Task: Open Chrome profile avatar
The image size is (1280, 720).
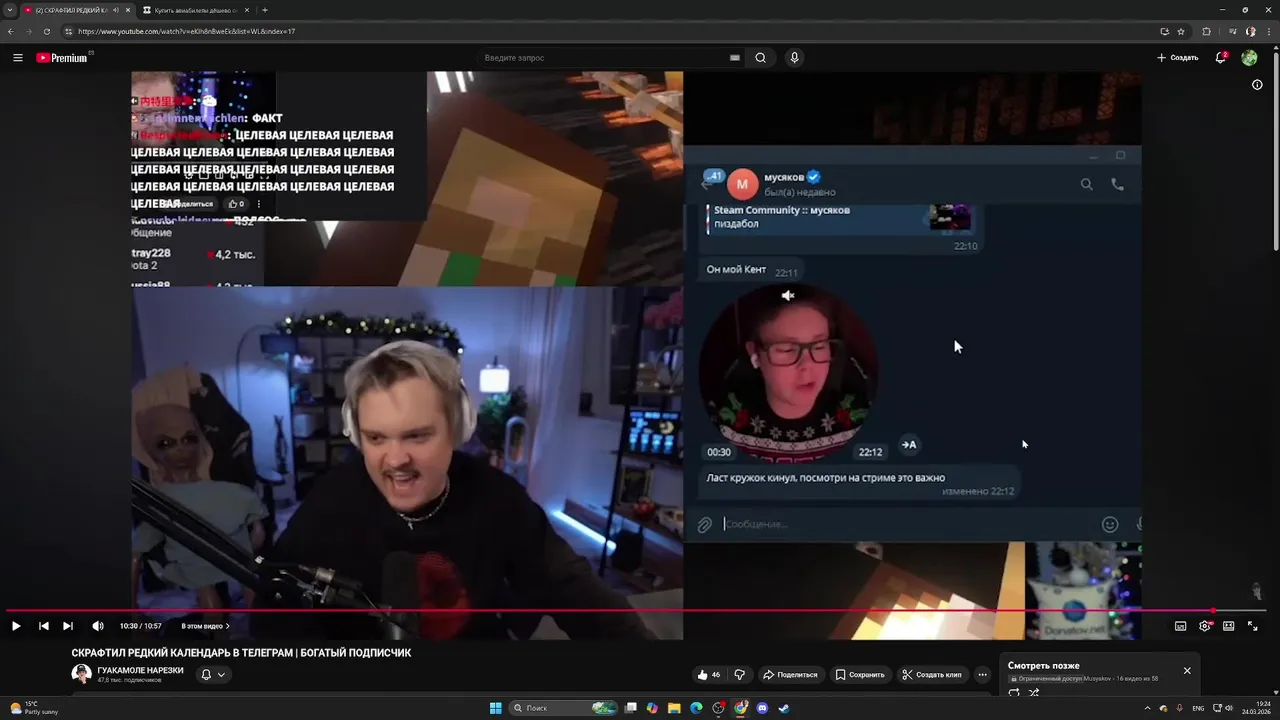Action: [x=1251, y=31]
